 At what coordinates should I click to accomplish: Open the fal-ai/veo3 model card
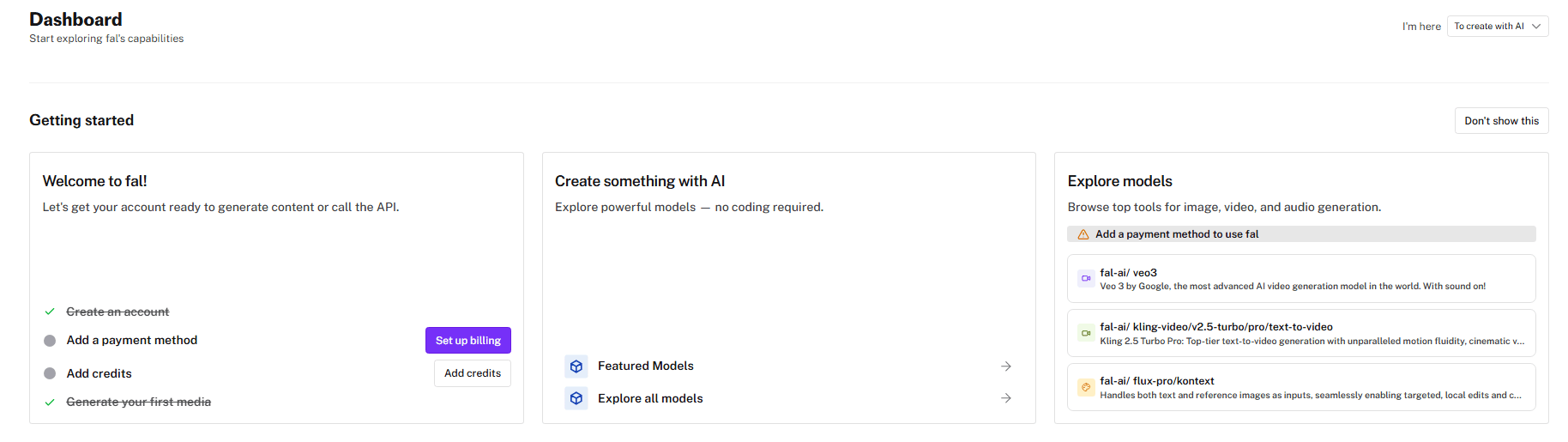click(1300, 279)
